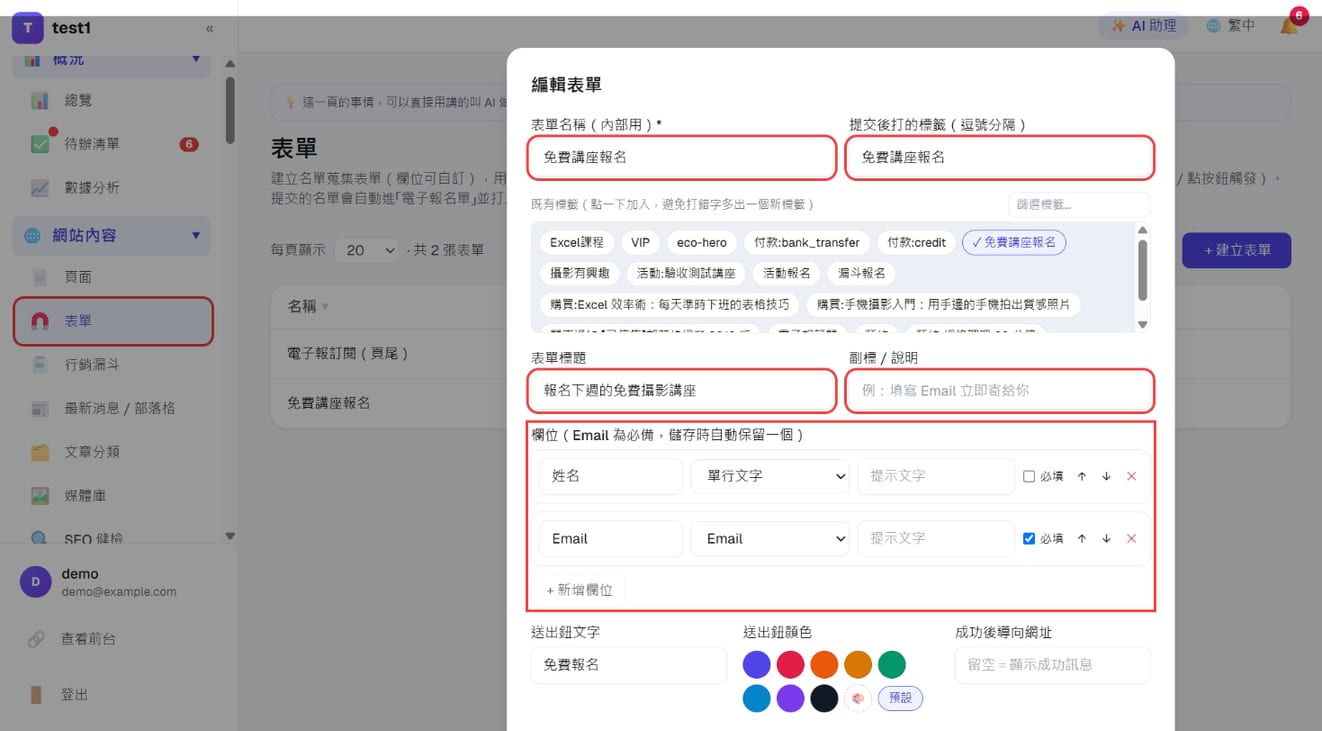Open the 每頁顯示 20 dropdown
Screen dimensions: 1322x731
click(x=366, y=250)
